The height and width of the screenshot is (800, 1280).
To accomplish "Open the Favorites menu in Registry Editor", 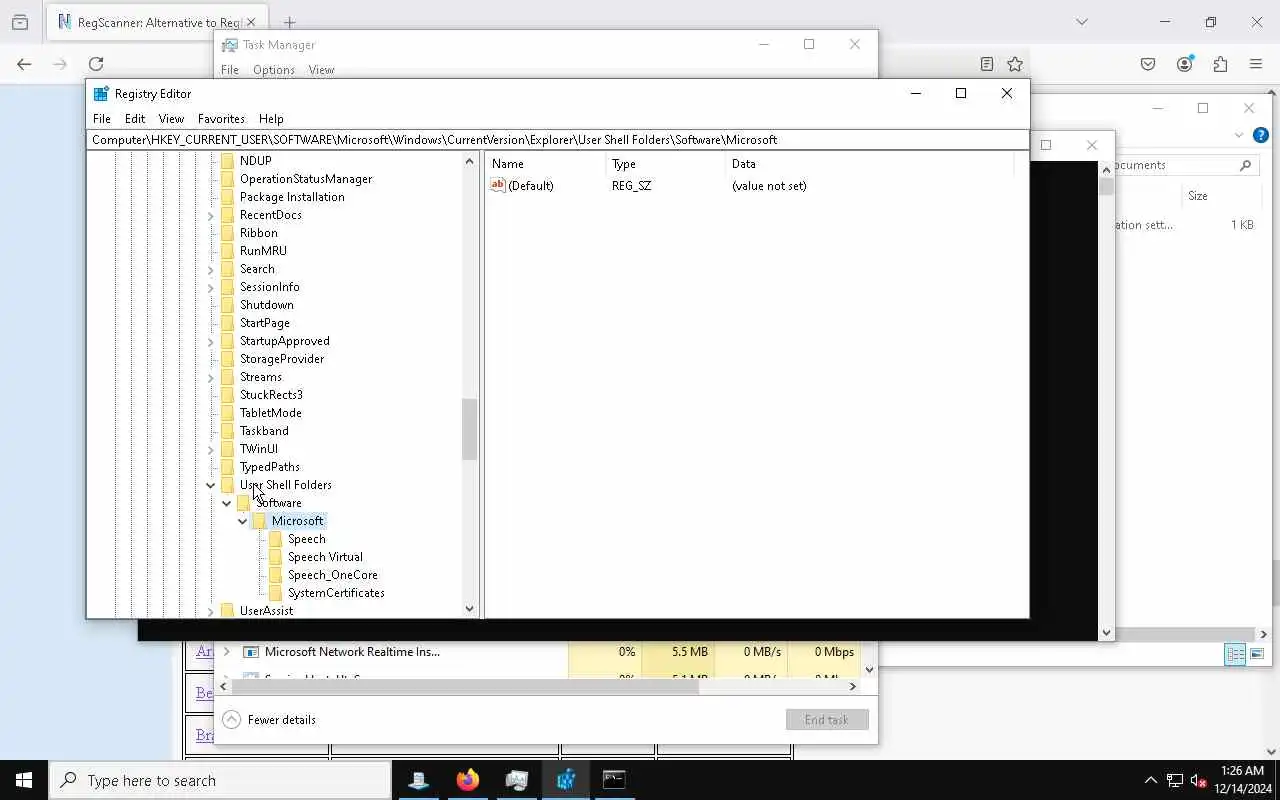I will pos(221,118).
